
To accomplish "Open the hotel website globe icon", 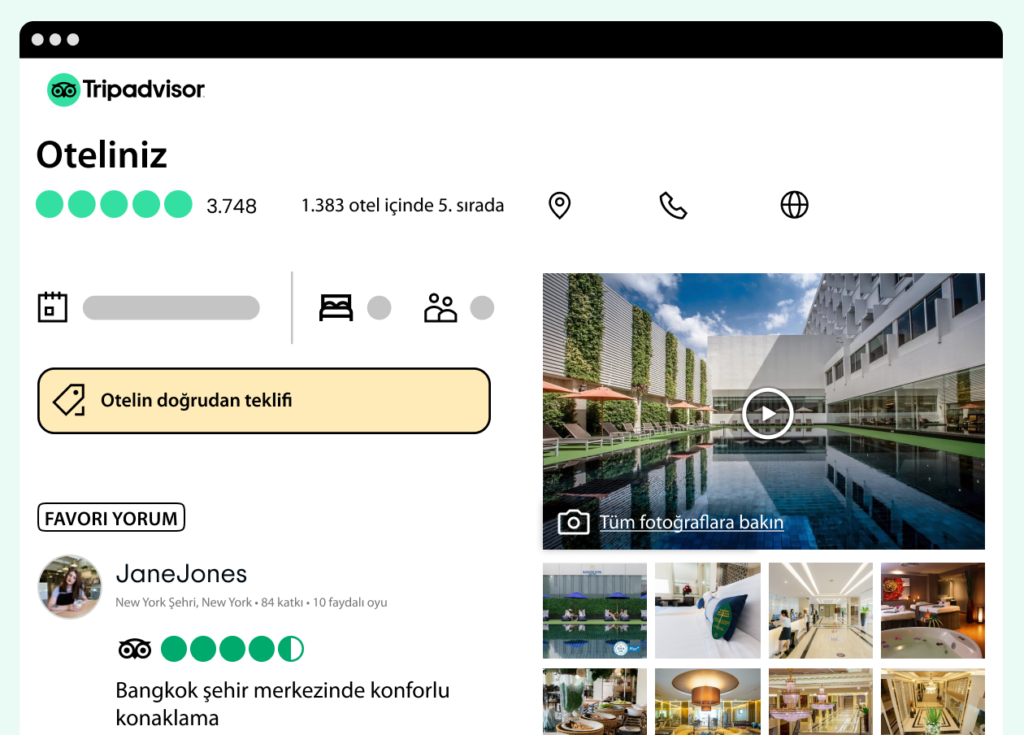I will click(x=794, y=204).
